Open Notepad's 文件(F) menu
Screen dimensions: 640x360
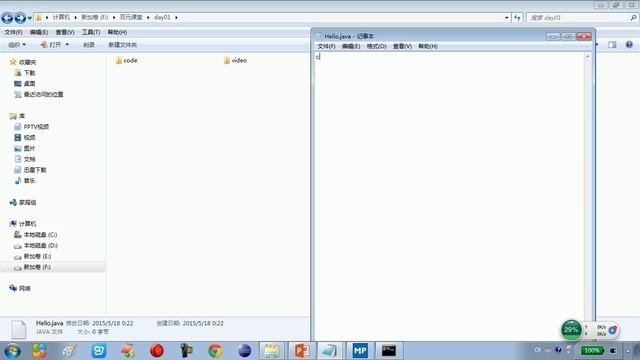pos(327,46)
